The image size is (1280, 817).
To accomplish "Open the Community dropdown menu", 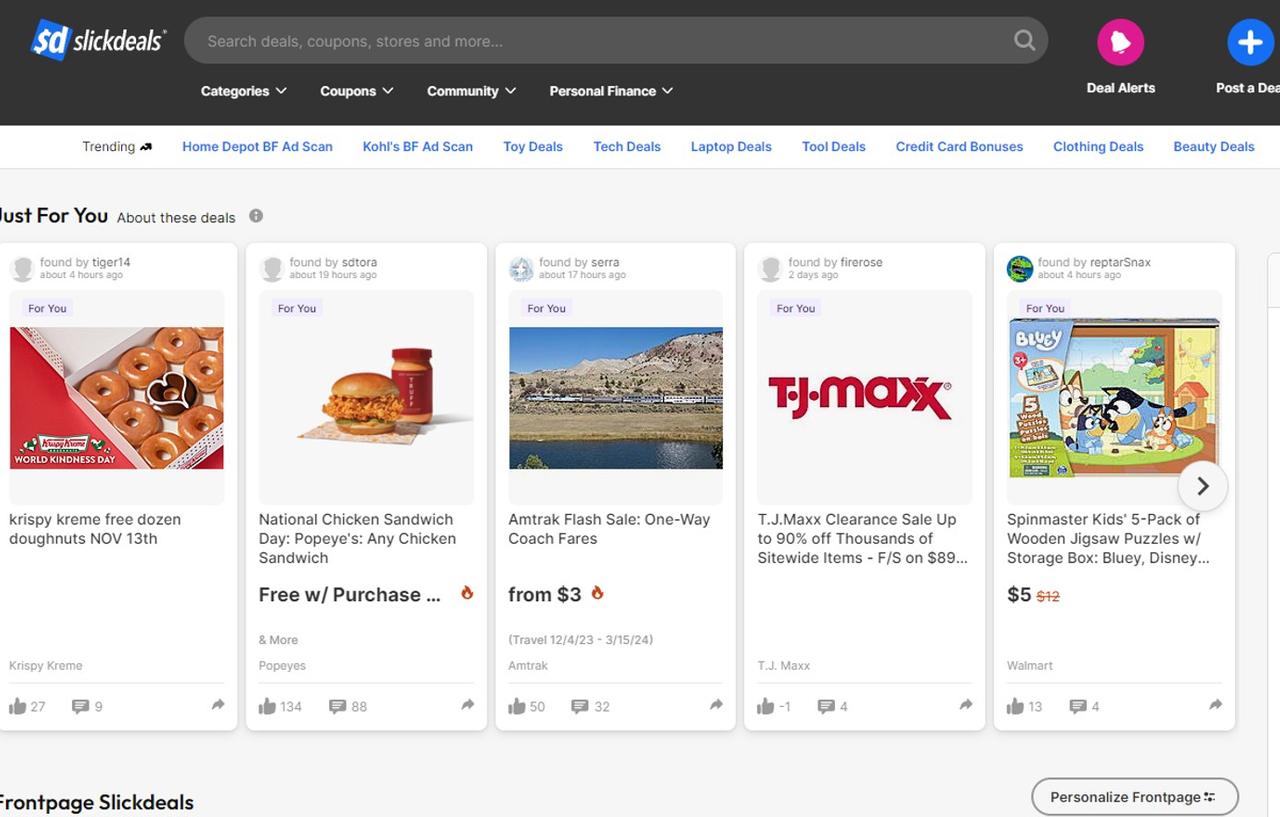I will (x=472, y=91).
